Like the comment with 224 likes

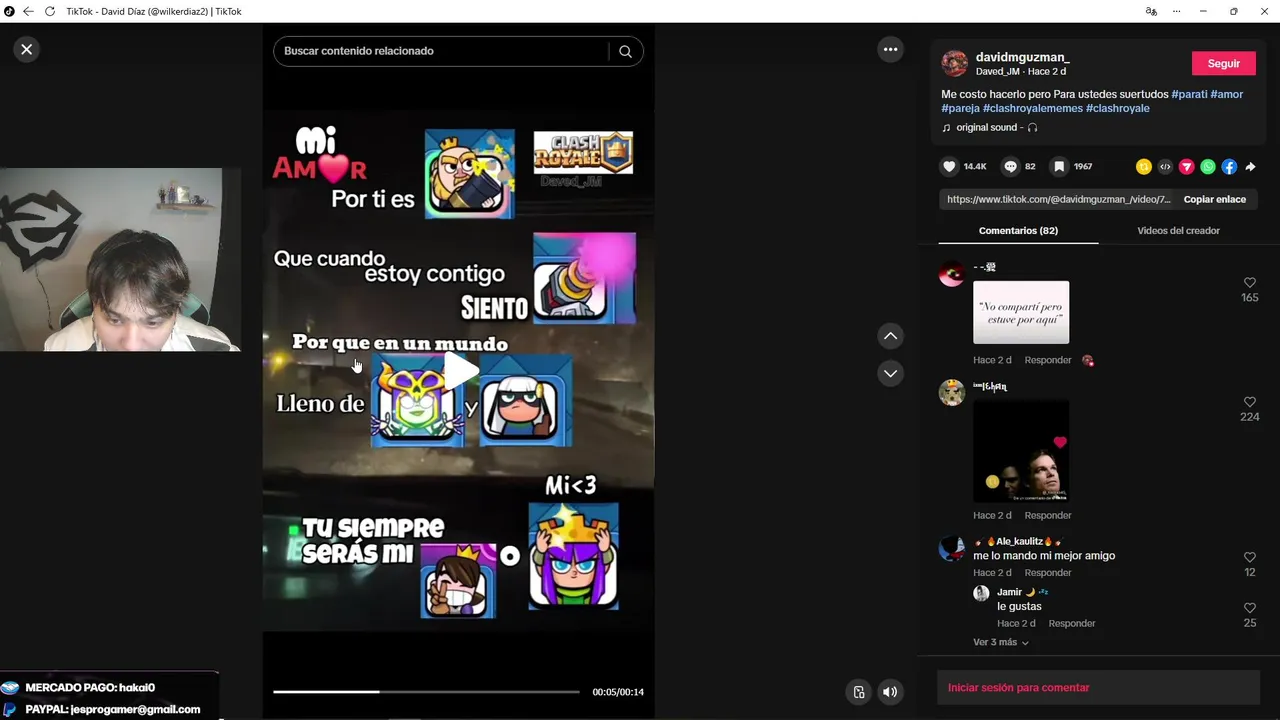click(1249, 402)
